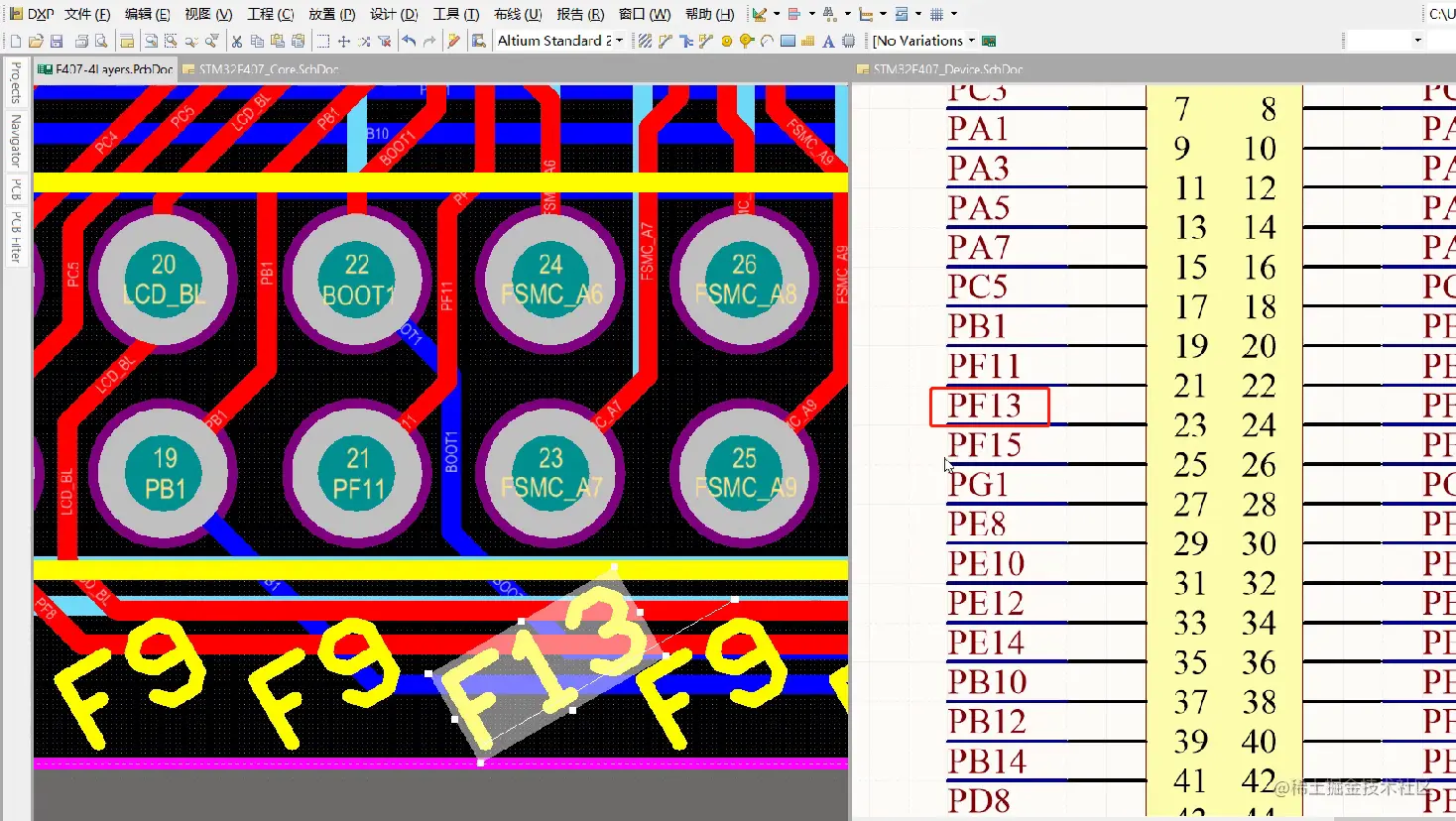Viewport: 1456px width, 821px height.
Task: Place a pad on the PCB
Action: tap(727, 41)
